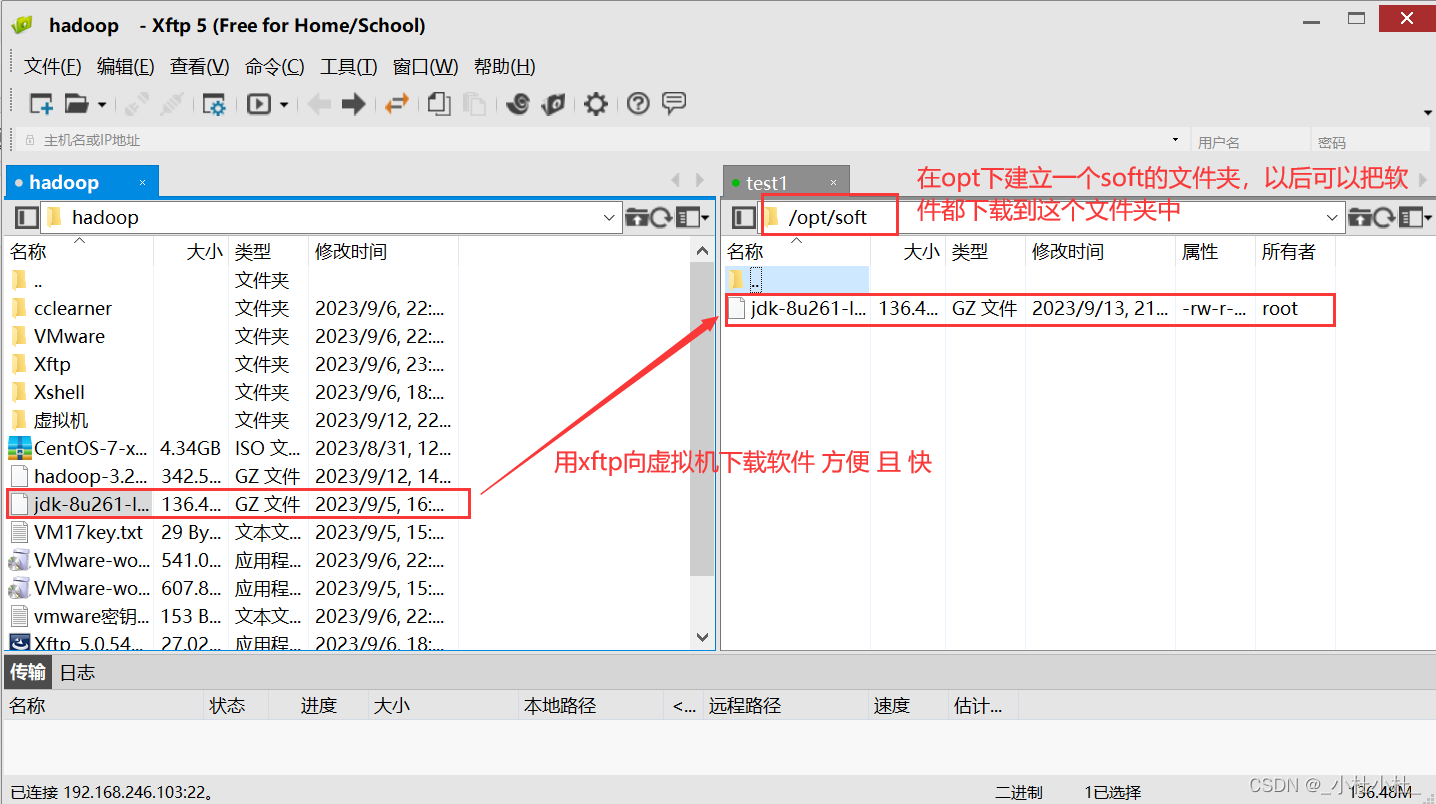Click the forward navigation arrow
Image resolution: width=1436 pixels, height=804 pixels.
click(x=352, y=104)
